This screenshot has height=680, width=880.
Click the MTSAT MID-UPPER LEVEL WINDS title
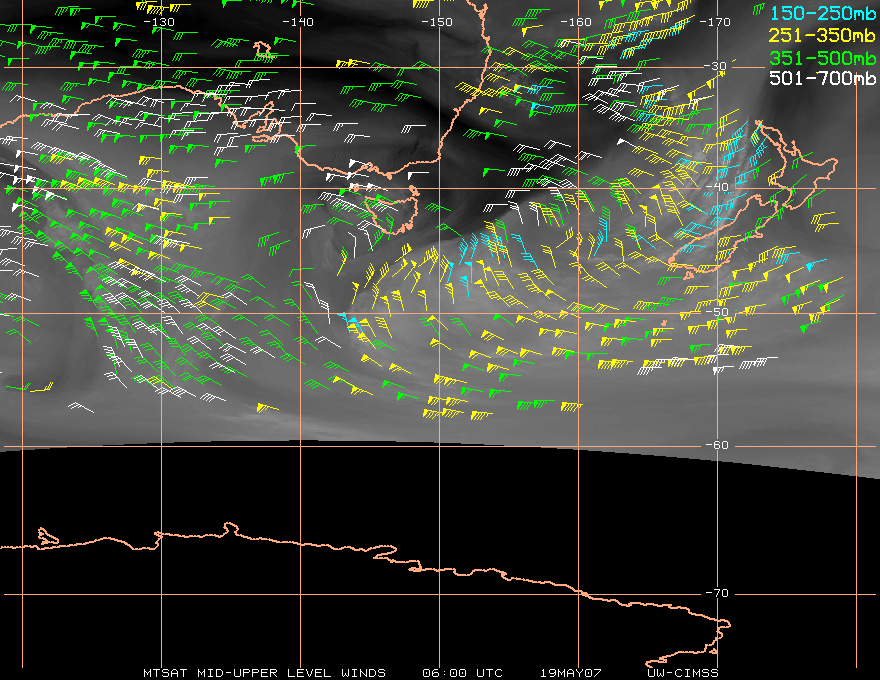coord(264,673)
